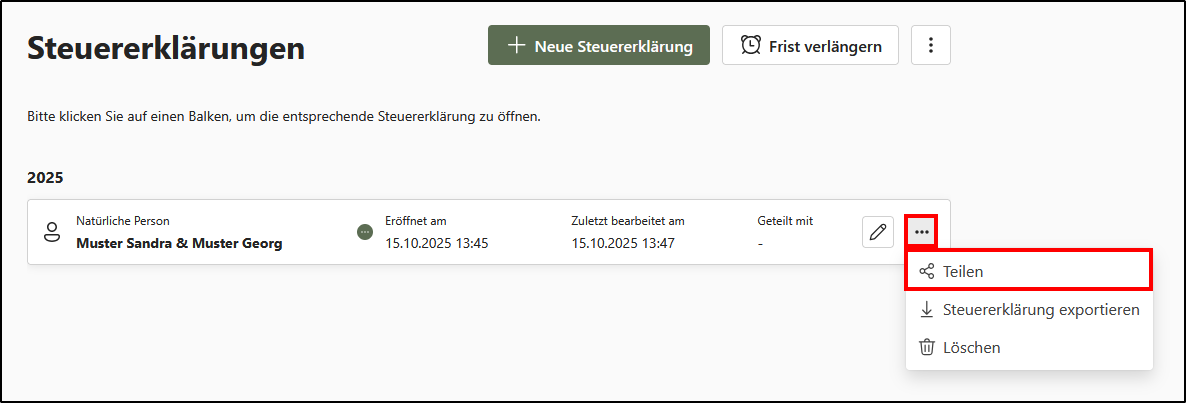The image size is (1186, 403).
Task: Click the download arrow export icon
Action: click(x=926, y=309)
